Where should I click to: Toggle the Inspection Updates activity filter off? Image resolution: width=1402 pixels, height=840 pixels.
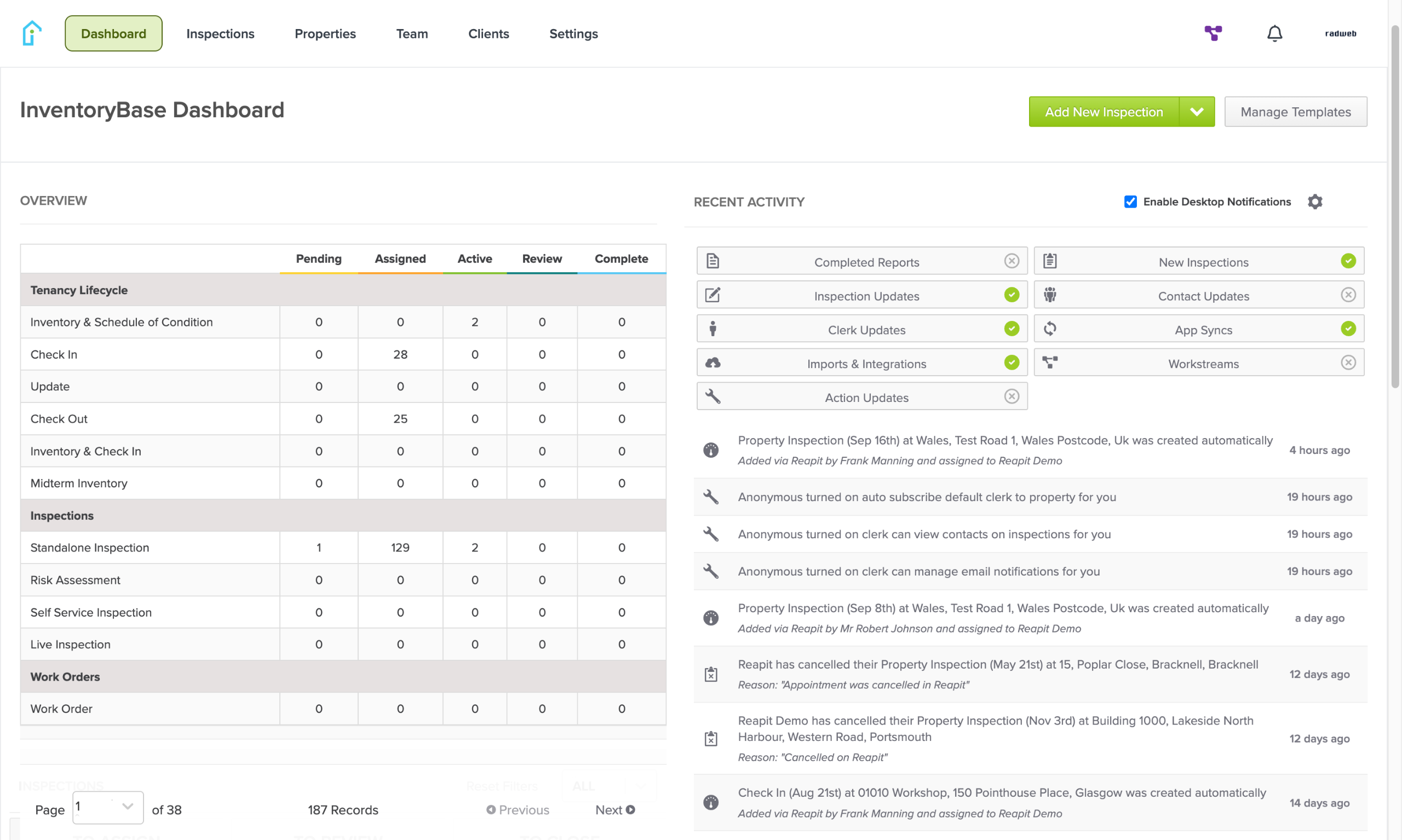[1012, 295]
